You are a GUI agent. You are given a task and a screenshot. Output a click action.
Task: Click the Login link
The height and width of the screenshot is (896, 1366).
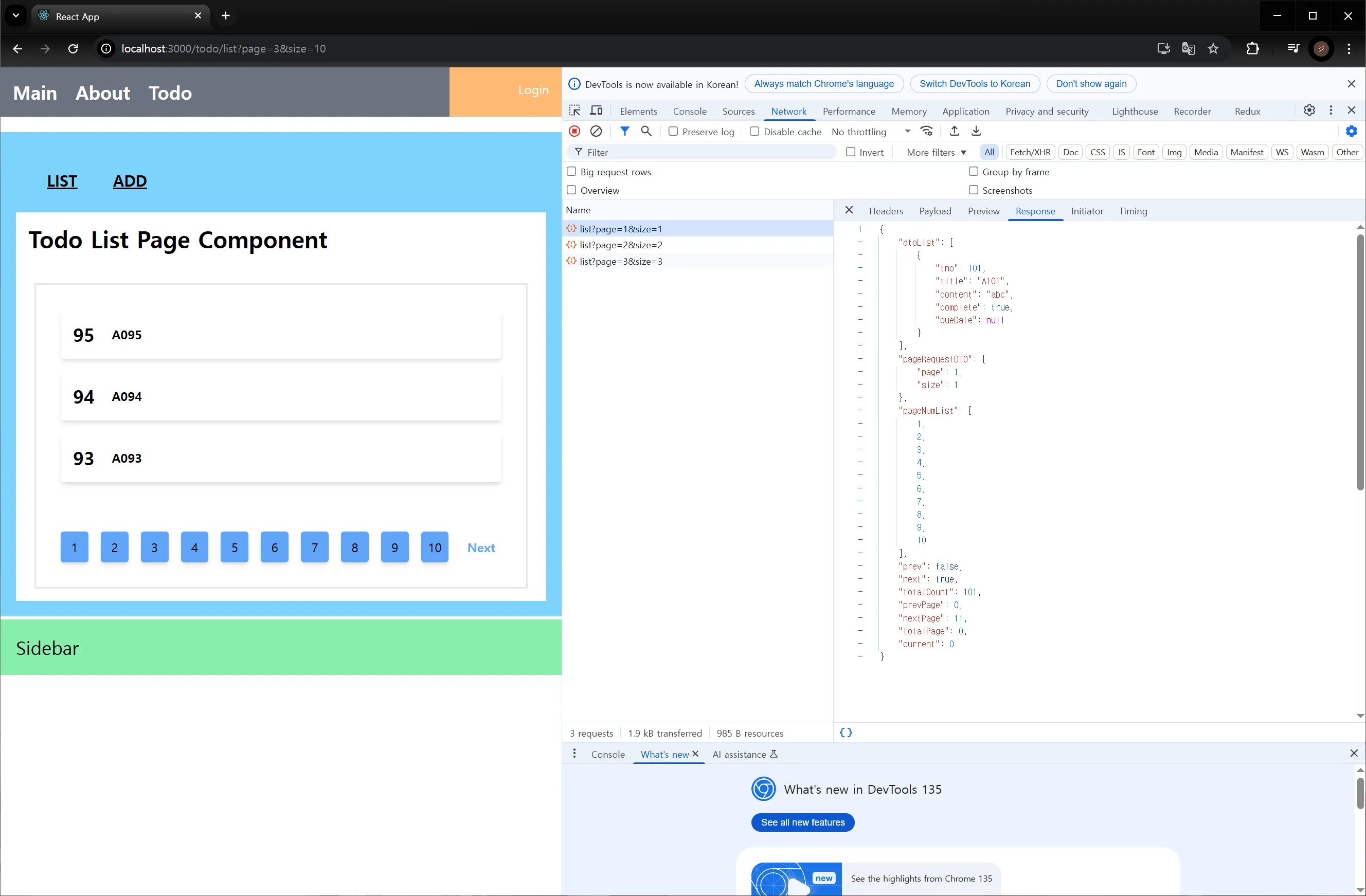[533, 90]
